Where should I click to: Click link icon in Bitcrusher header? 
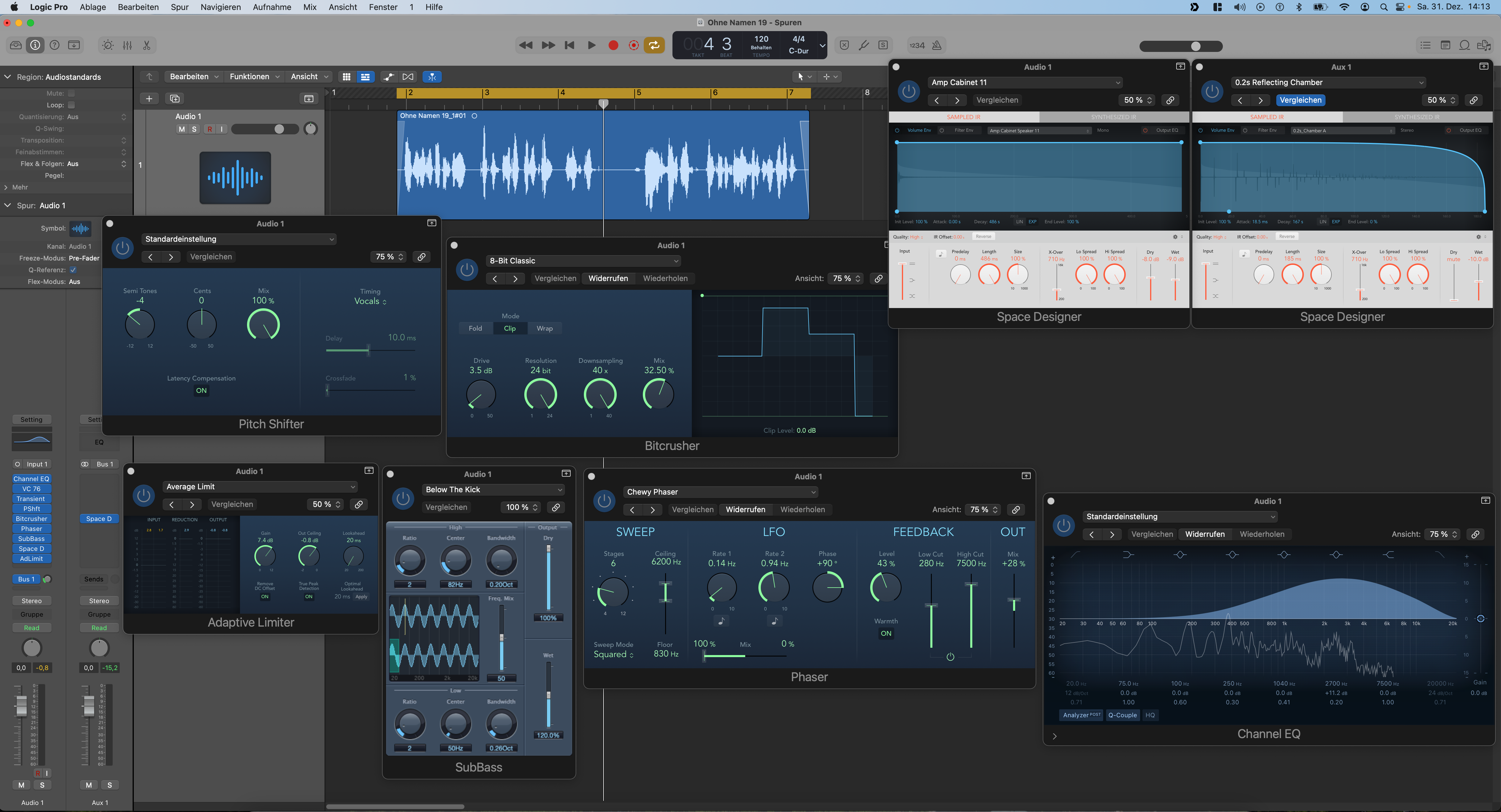[x=878, y=278]
